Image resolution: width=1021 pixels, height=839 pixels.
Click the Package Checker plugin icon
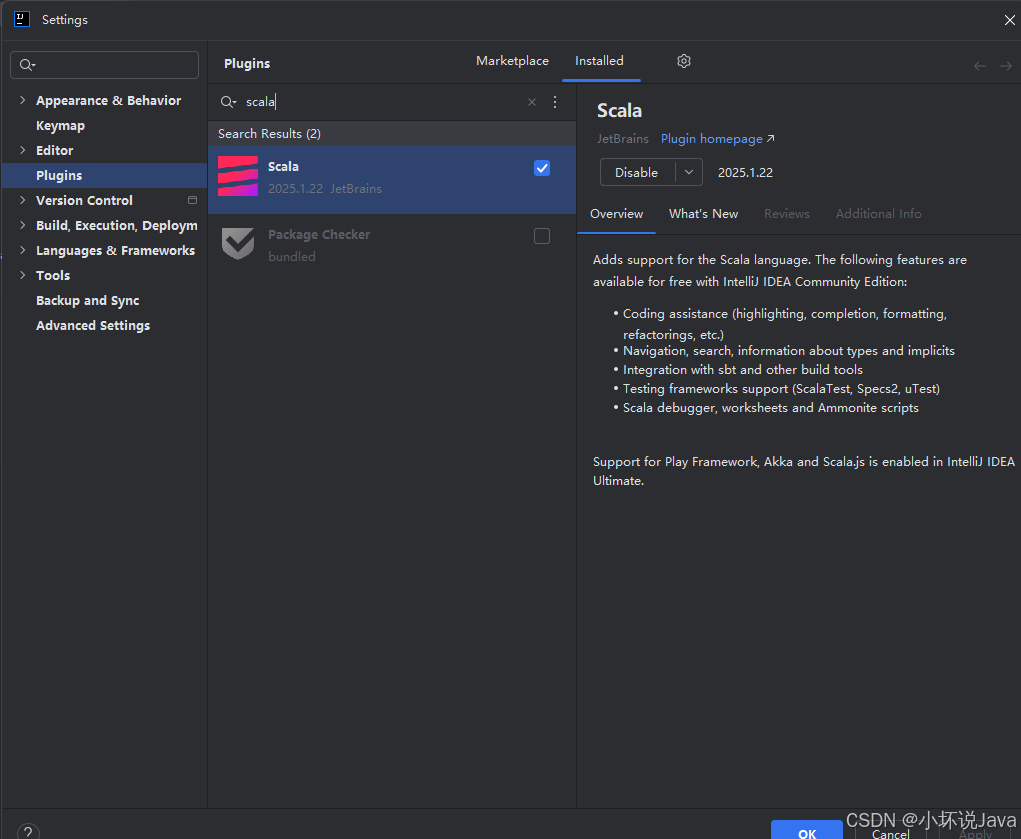click(238, 244)
